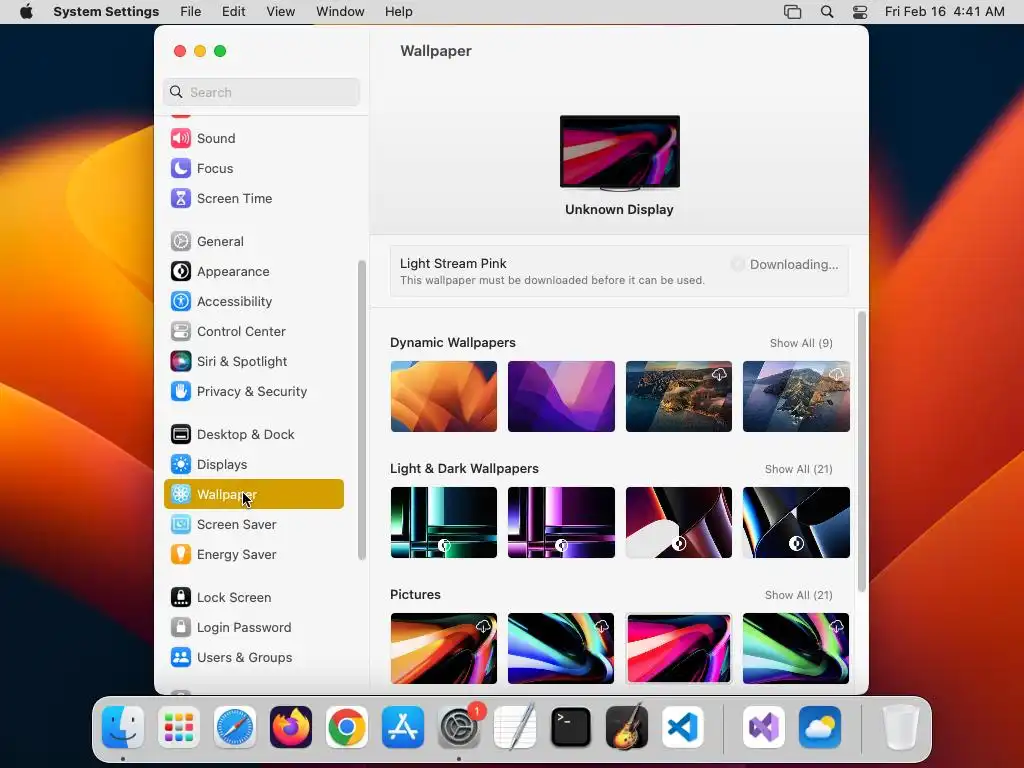The width and height of the screenshot is (1024, 768).
Task: Select the orange Ventura dynamic wallpaper
Action: tap(444, 396)
